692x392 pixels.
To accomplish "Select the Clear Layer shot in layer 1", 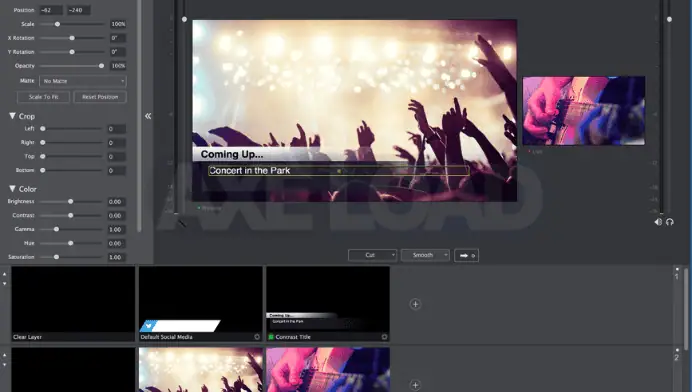I will pos(73,304).
